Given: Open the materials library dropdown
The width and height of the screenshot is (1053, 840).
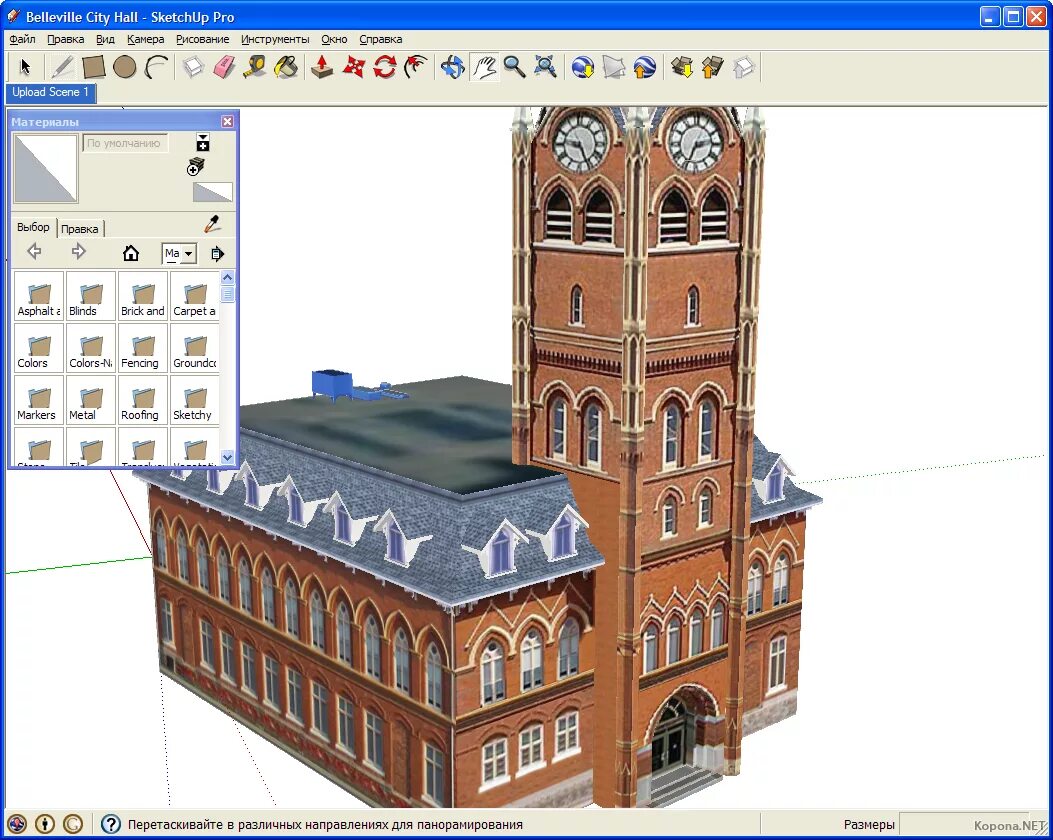Looking at the screenshot, I should (x=179, y=253).
